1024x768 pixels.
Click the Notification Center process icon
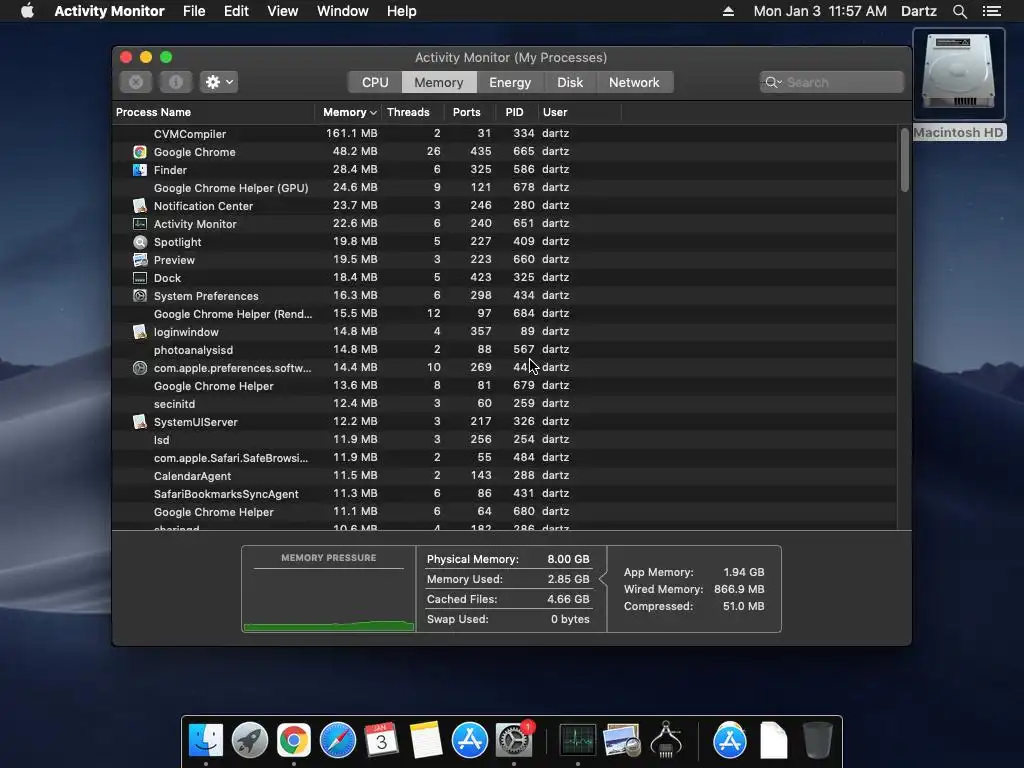tap(140, 206)
